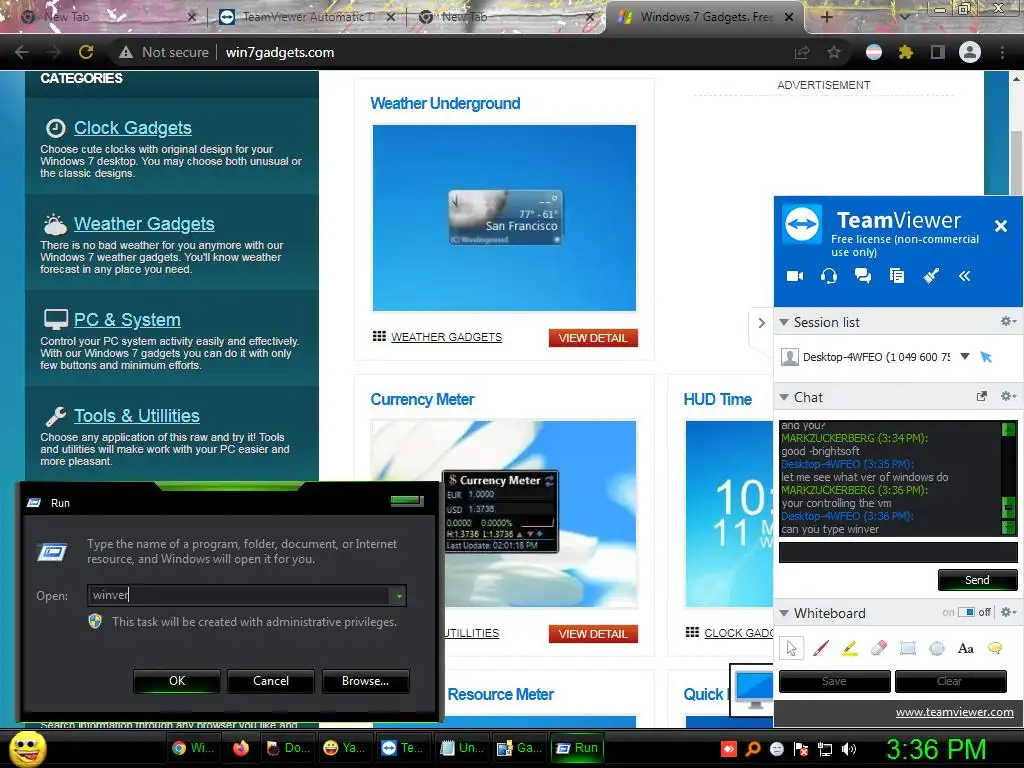
Task: Open the TeamViewer file transfer icon
Action: tap(897, 276)
